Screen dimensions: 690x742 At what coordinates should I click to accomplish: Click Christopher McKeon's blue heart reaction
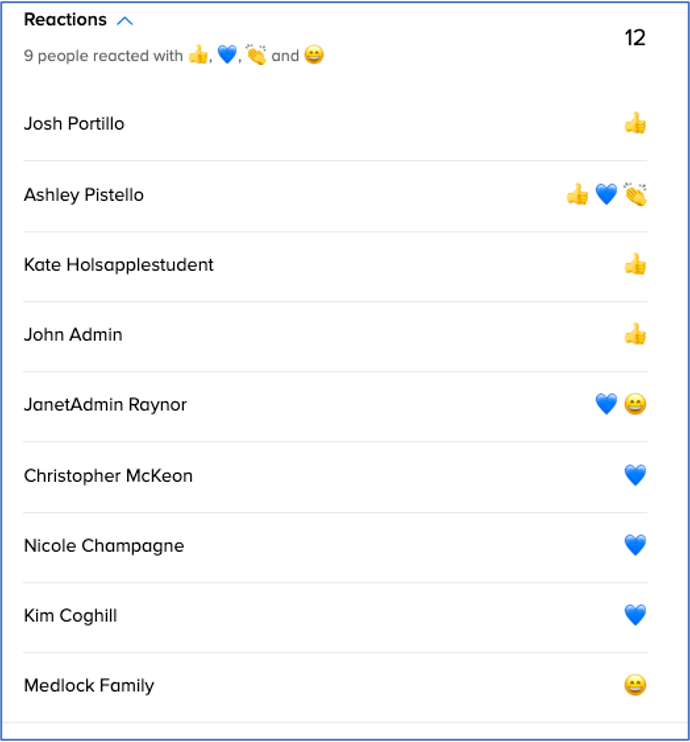point(635,476)
